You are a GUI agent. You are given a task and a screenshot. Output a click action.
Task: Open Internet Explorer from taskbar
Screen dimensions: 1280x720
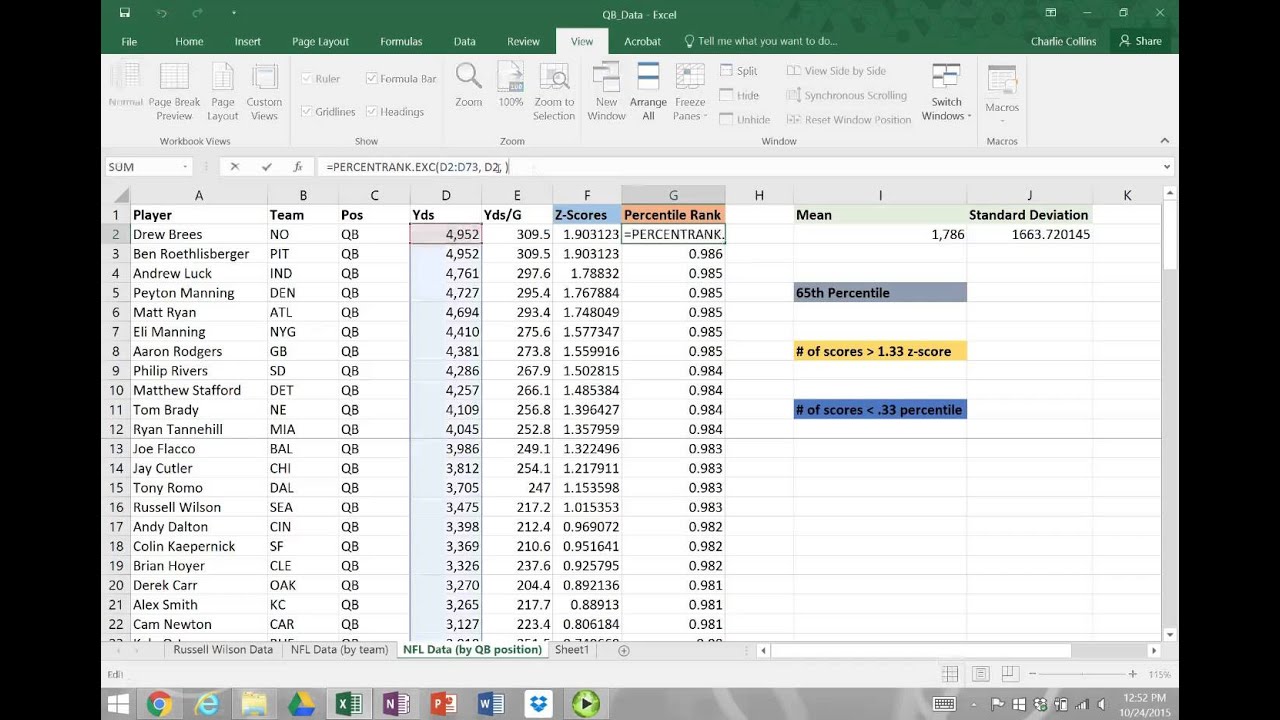(x=207, y=704)
